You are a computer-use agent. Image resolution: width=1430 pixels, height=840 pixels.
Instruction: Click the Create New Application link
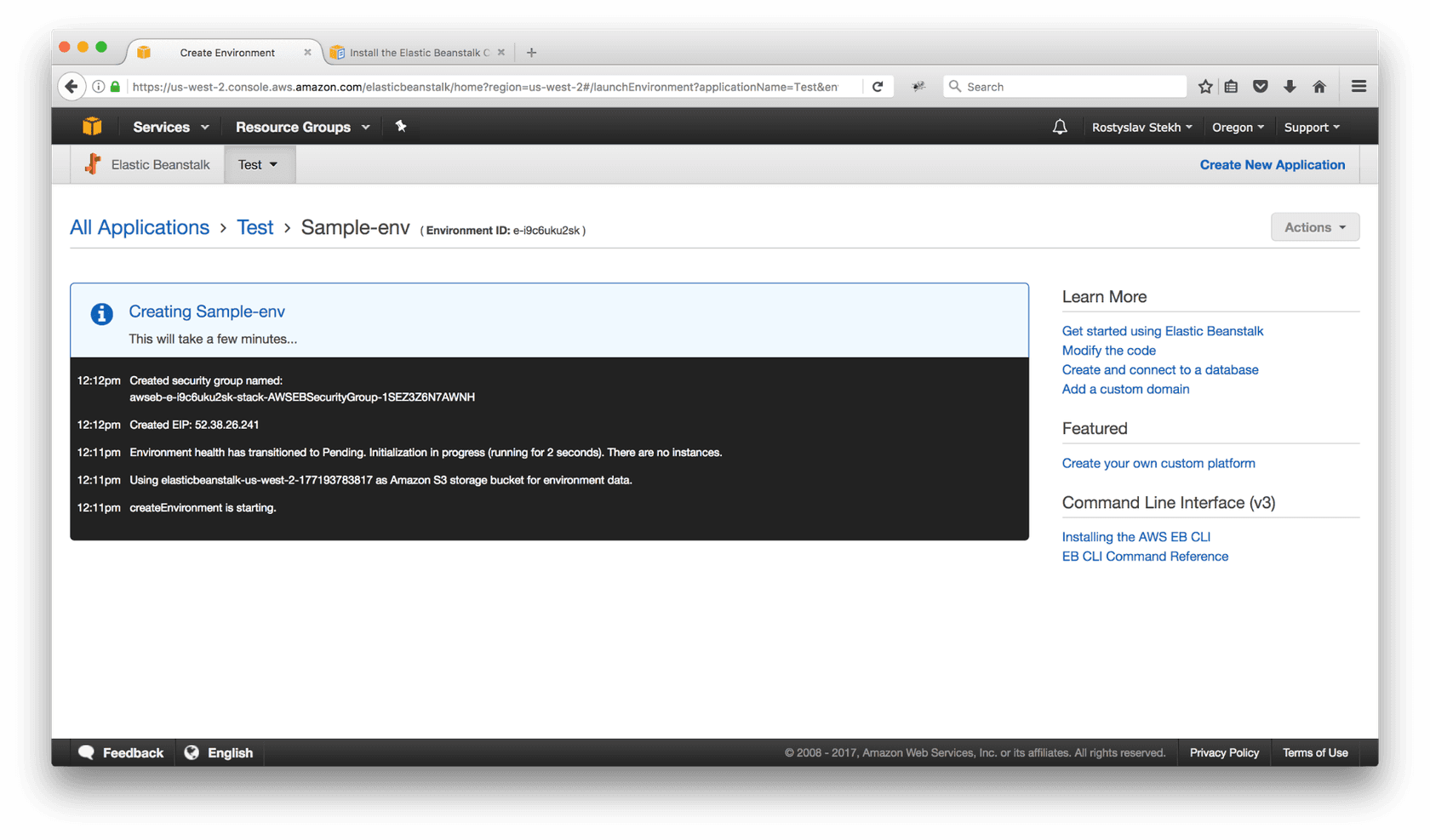click(1272, 164)
